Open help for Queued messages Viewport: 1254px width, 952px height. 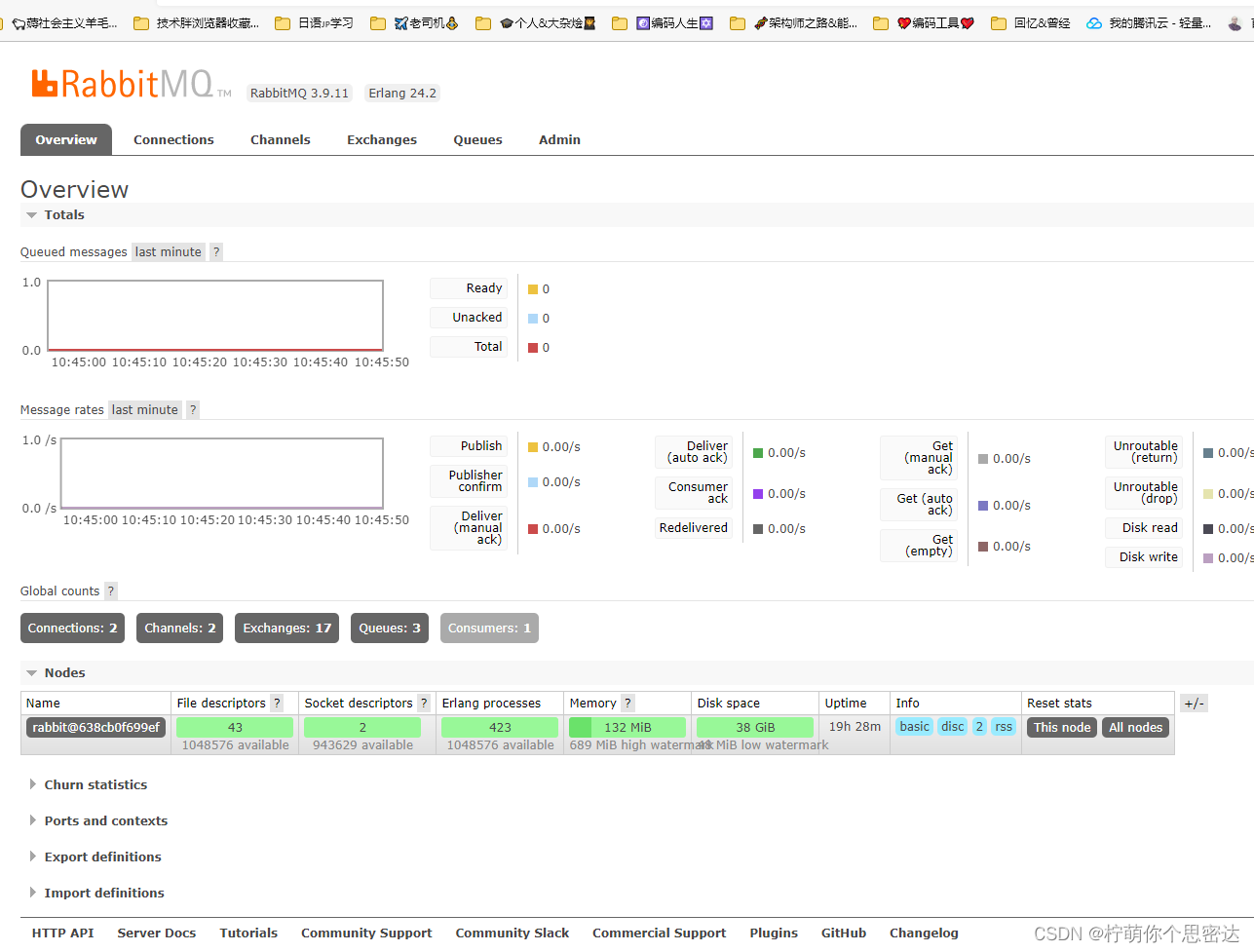[x=216, y=251]
